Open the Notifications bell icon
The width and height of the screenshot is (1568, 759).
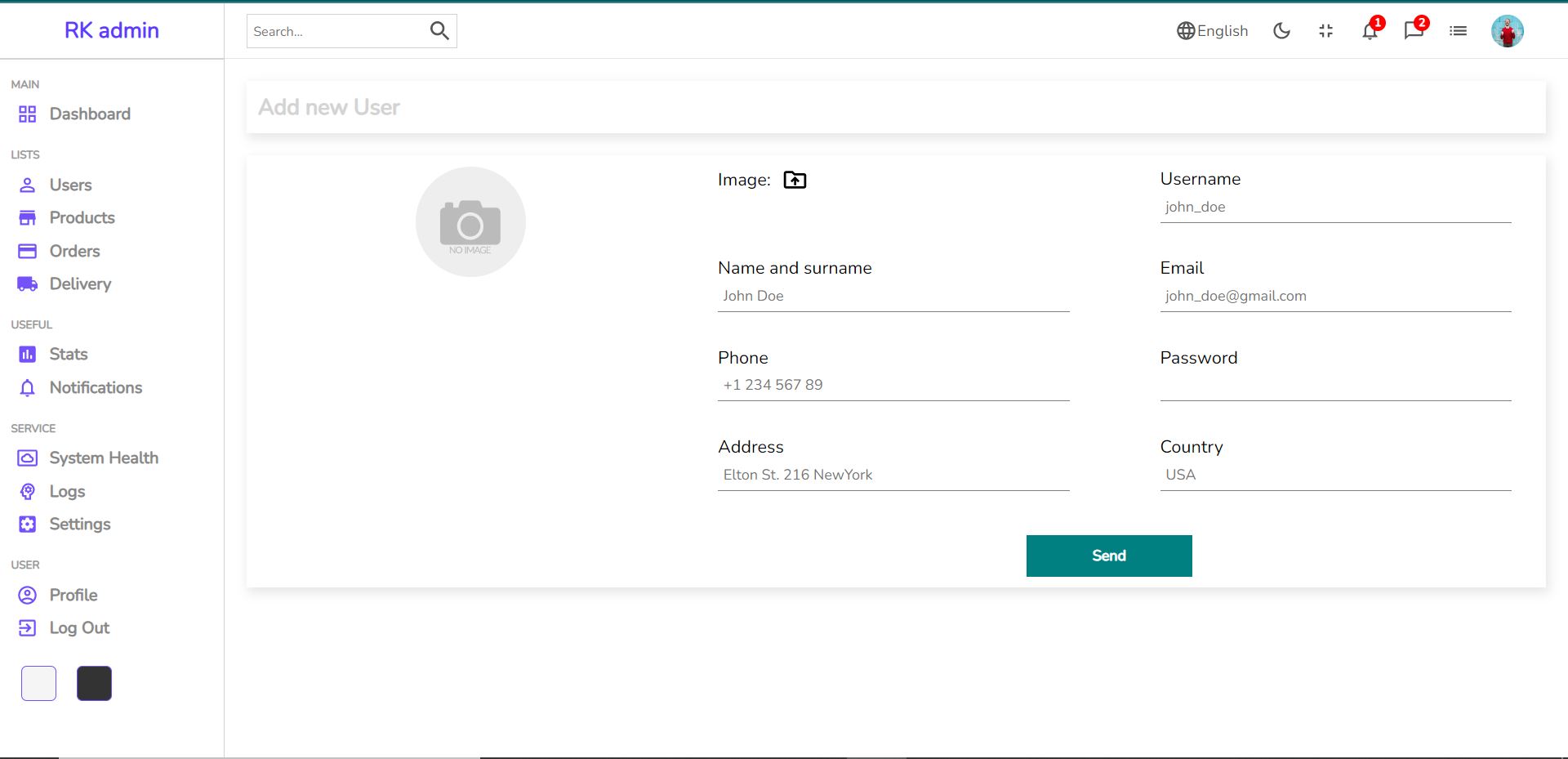pos(1369,31)
